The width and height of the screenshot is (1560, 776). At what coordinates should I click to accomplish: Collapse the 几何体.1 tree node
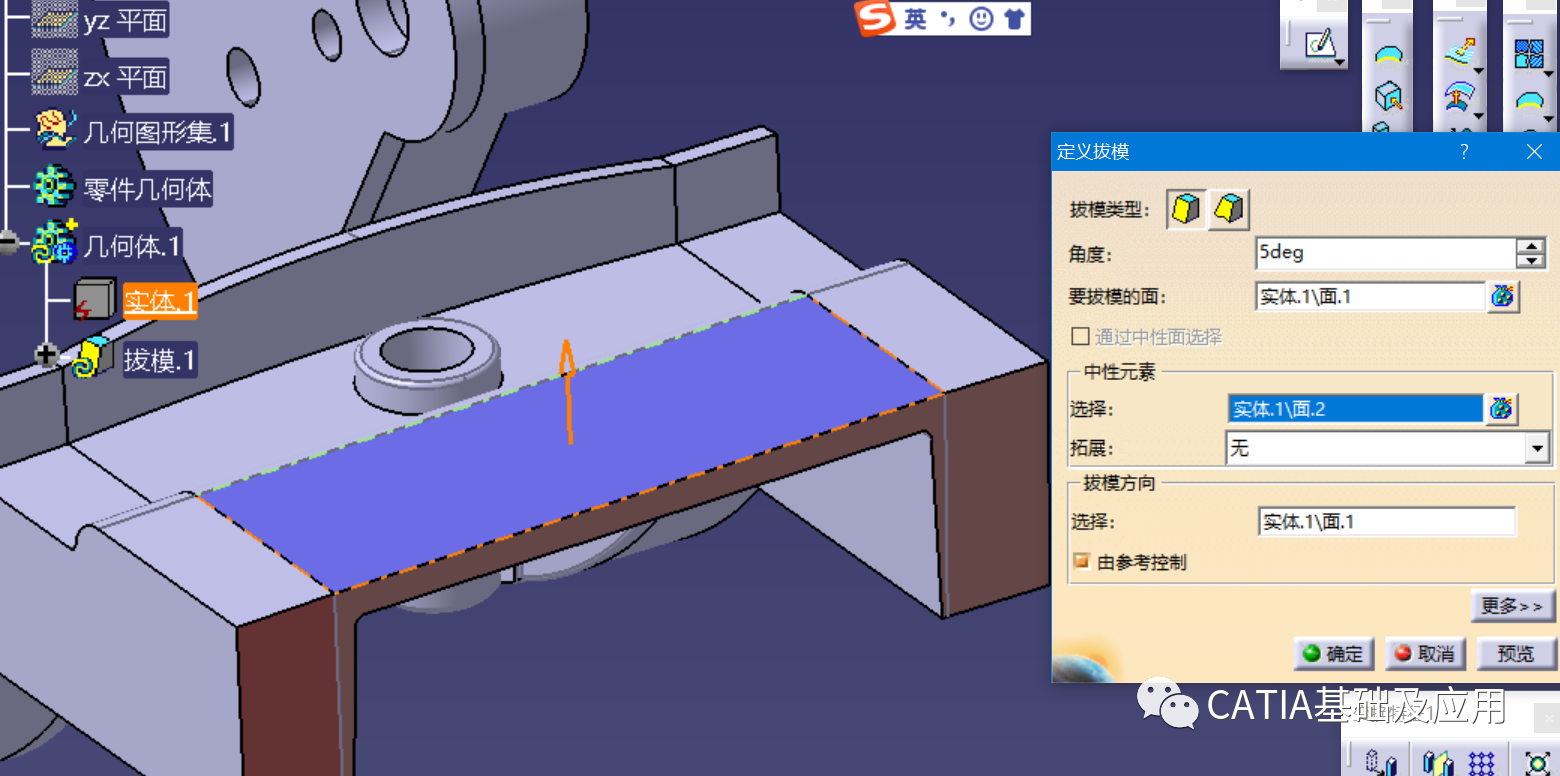coord(9,243)
